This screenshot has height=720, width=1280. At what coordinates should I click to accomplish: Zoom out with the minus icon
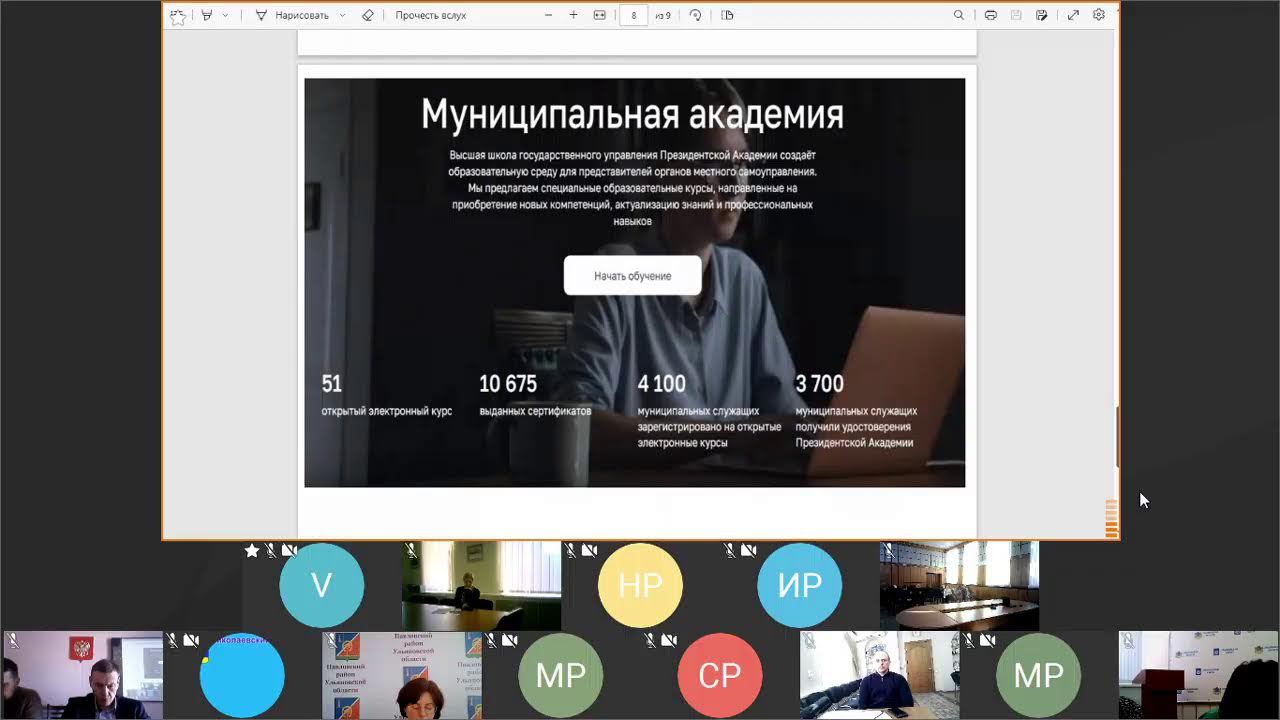tap(548, 15)
